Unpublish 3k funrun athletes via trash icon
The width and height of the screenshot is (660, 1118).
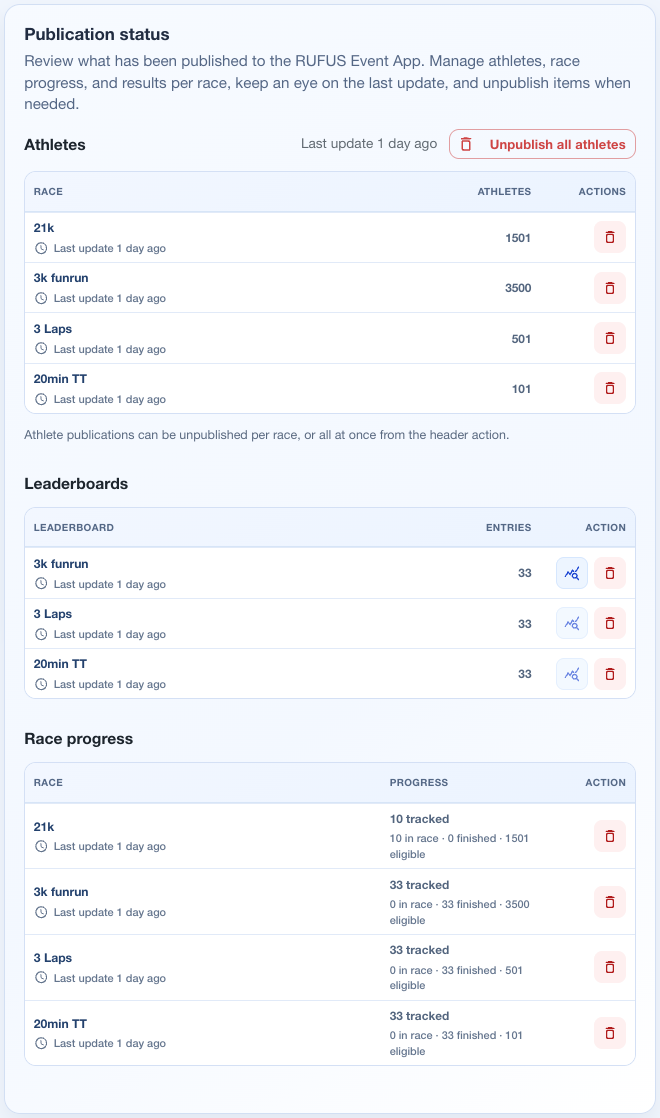pyautogui.click(x=609, y=288)
